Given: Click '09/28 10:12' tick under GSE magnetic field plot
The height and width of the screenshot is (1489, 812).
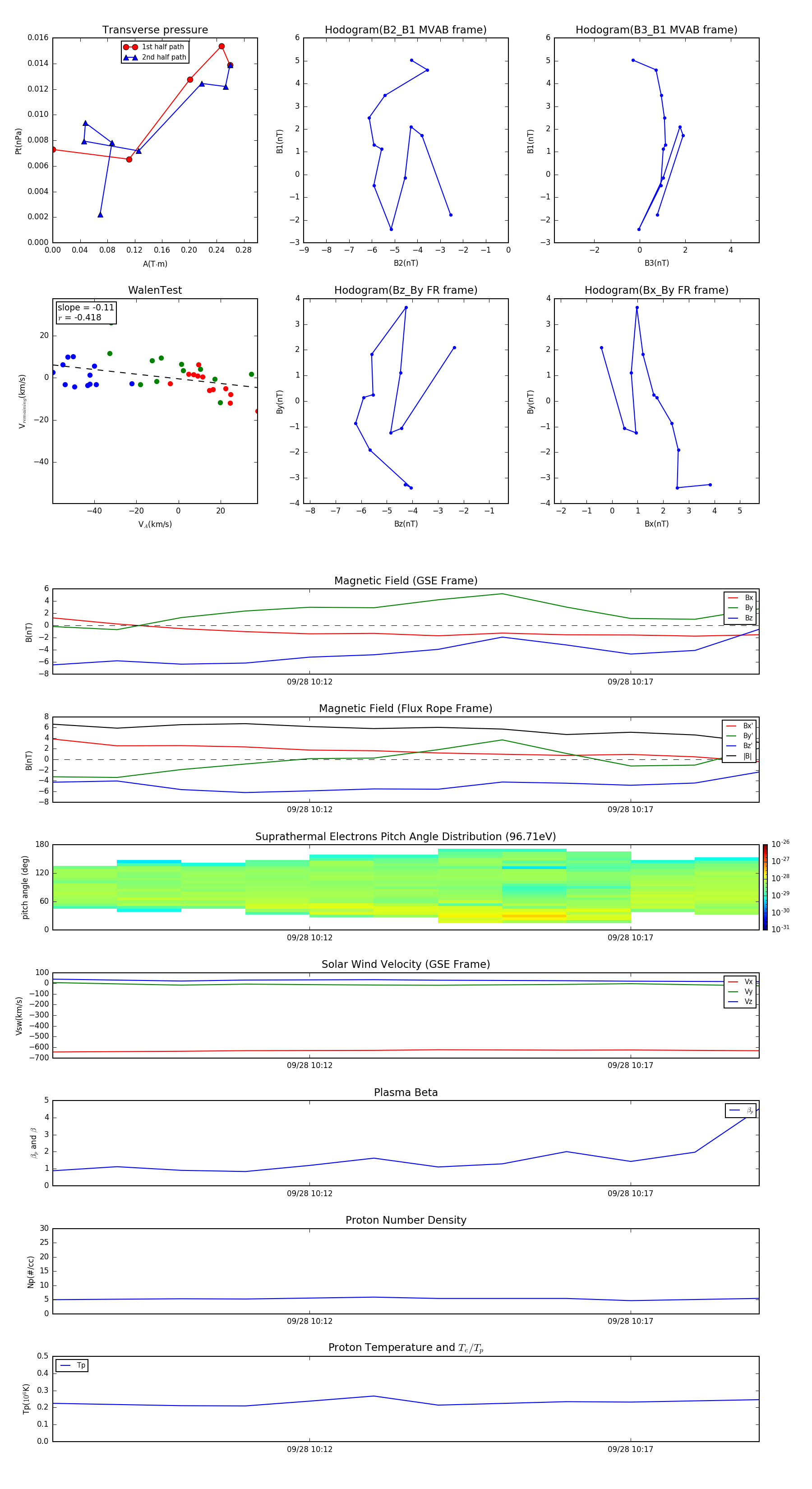Looking at the screenshot, I should click(x=310, y=682).
